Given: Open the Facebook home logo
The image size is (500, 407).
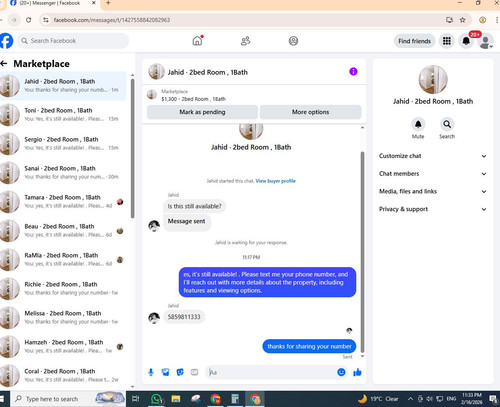Looking at the screenshot, I should (6, 41).
